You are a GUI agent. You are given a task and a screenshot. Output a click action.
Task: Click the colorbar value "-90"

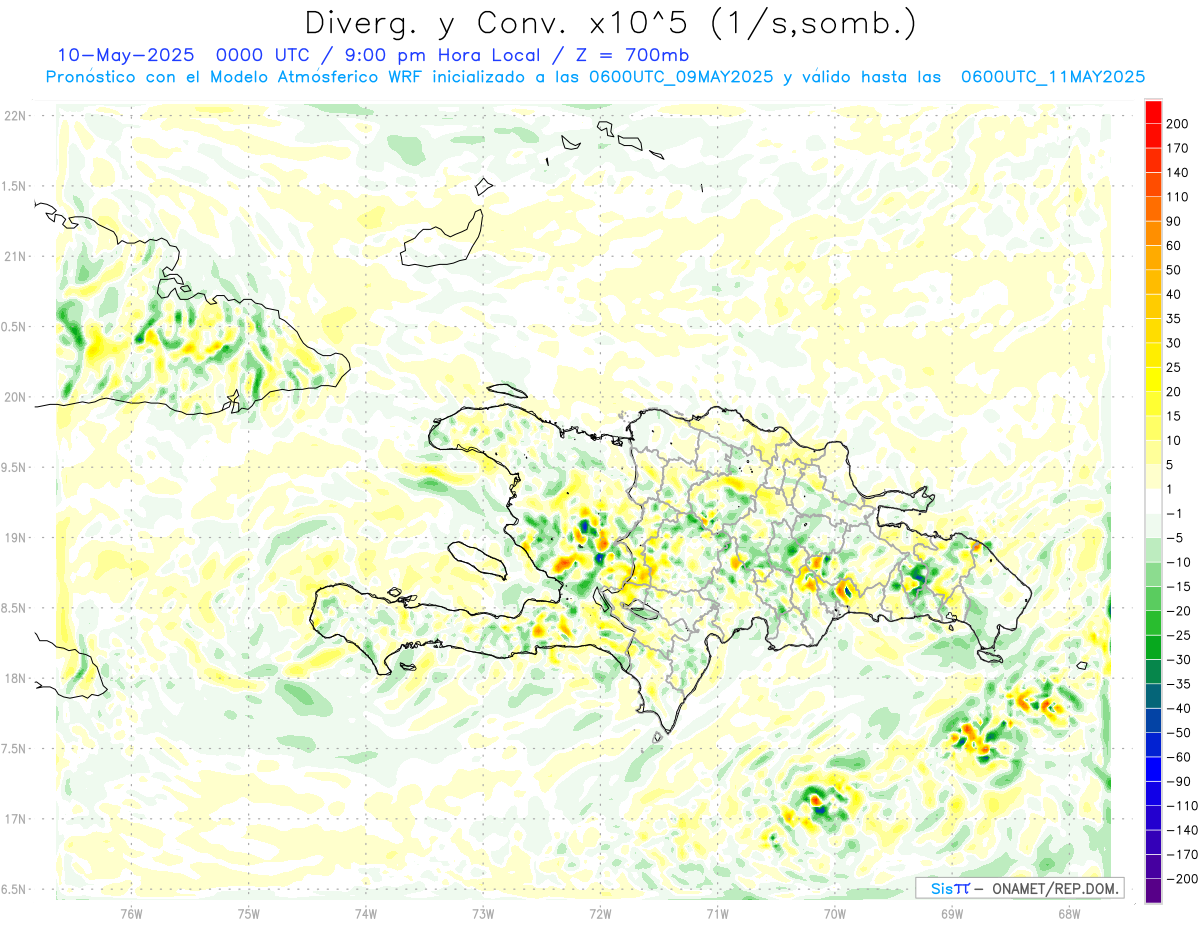coord(1178,782)
